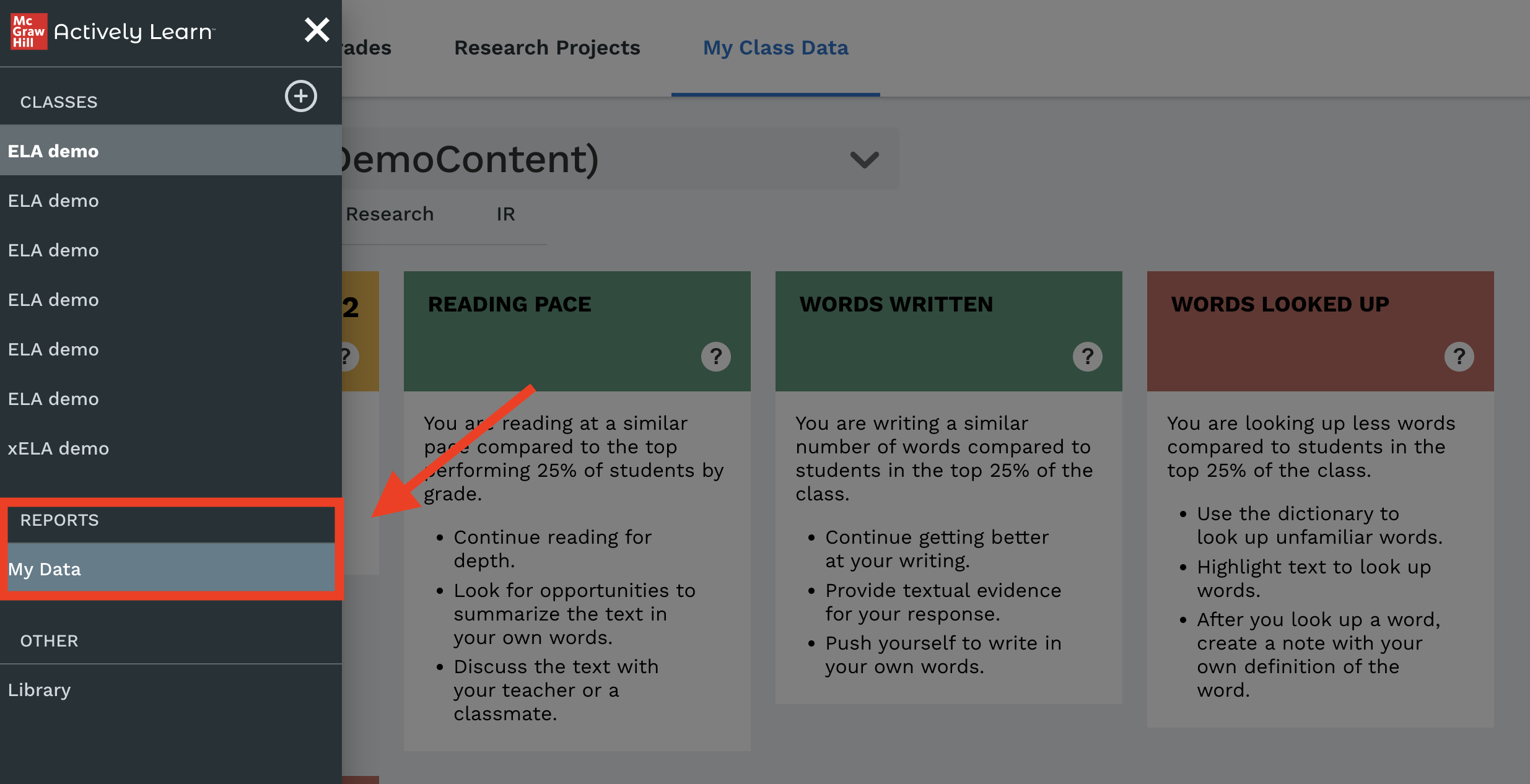This screenshot has width=1530, height=784.
Task: Open Words Written help question icon
Action: [1088, 357]
